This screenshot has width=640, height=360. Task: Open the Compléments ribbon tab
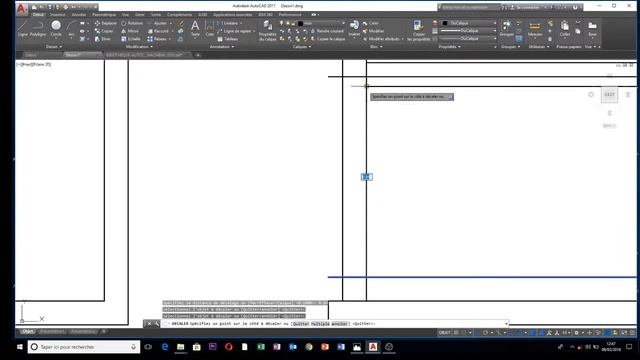tap(180, 15)
